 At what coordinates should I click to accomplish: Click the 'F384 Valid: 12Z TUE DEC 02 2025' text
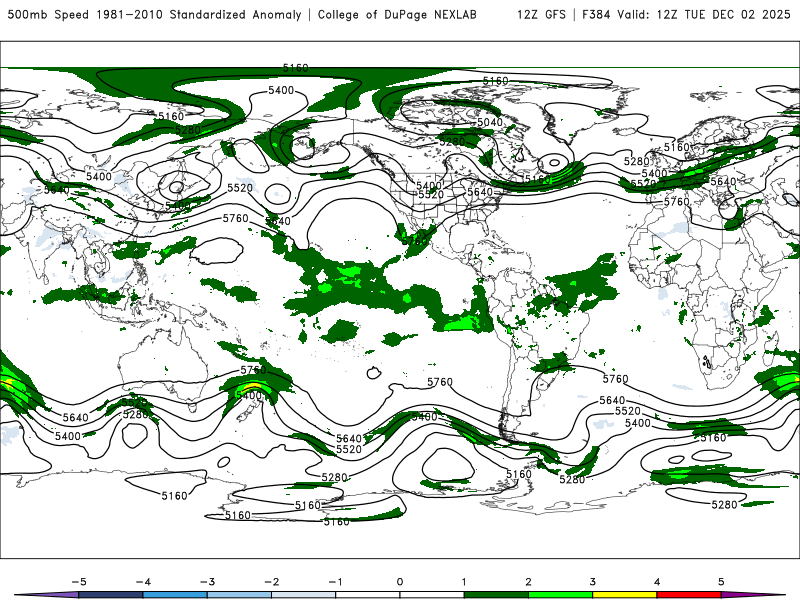pyautogui.click(x=686, y=14)
